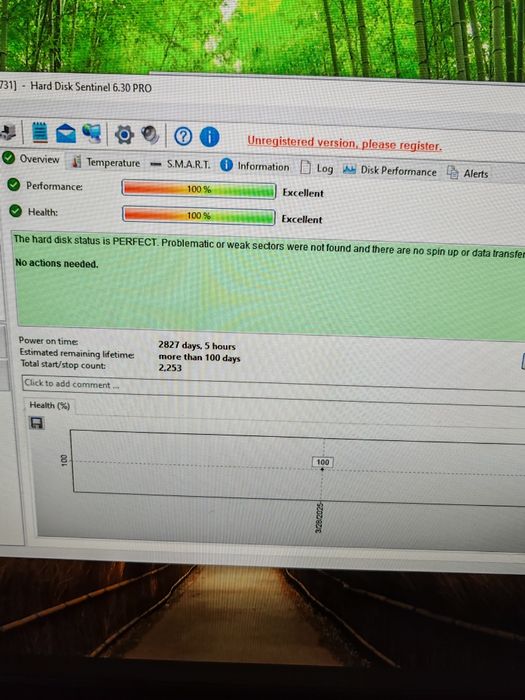
Task: Click the speaker sound toolbar icon
Action: coord(150,135)
